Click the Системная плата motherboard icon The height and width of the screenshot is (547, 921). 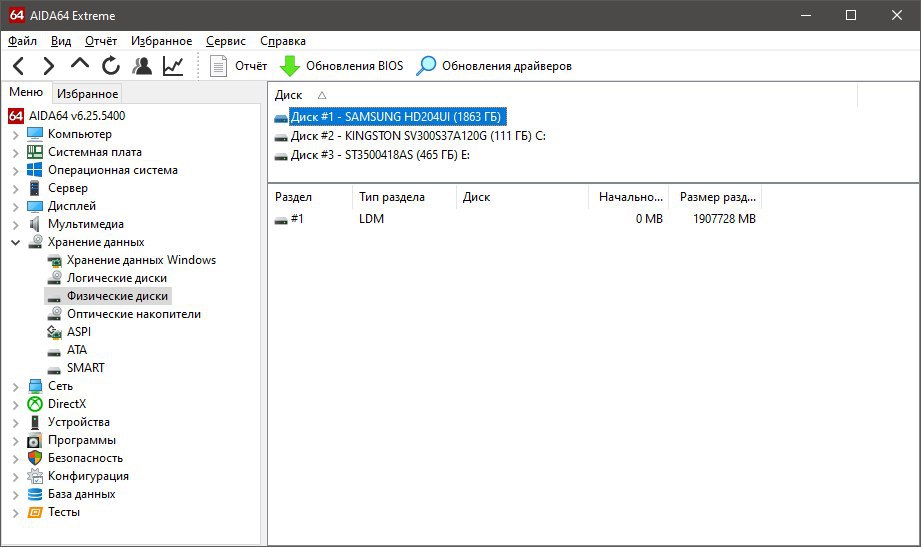coord(35,152)
